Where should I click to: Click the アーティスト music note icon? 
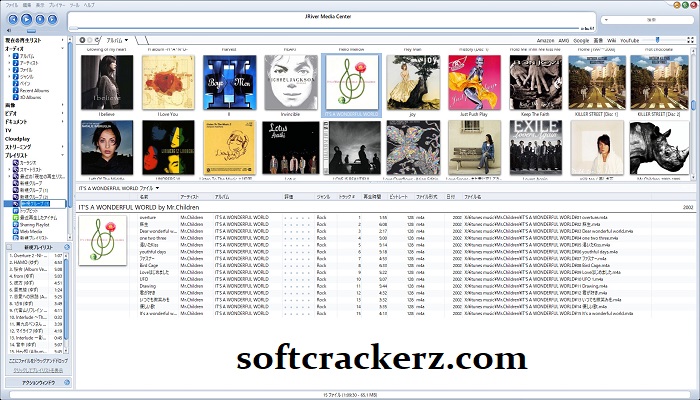16,63
